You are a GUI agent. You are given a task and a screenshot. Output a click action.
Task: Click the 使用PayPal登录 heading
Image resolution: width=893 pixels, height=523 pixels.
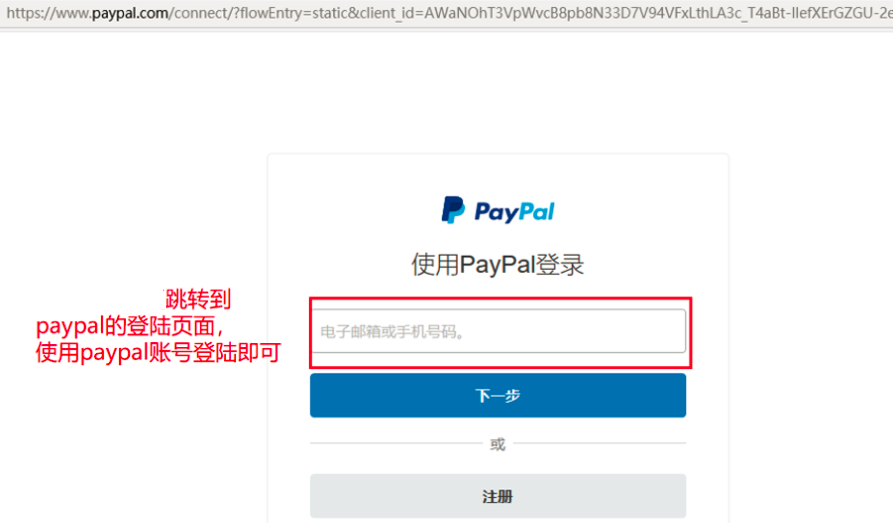point(498,265)
